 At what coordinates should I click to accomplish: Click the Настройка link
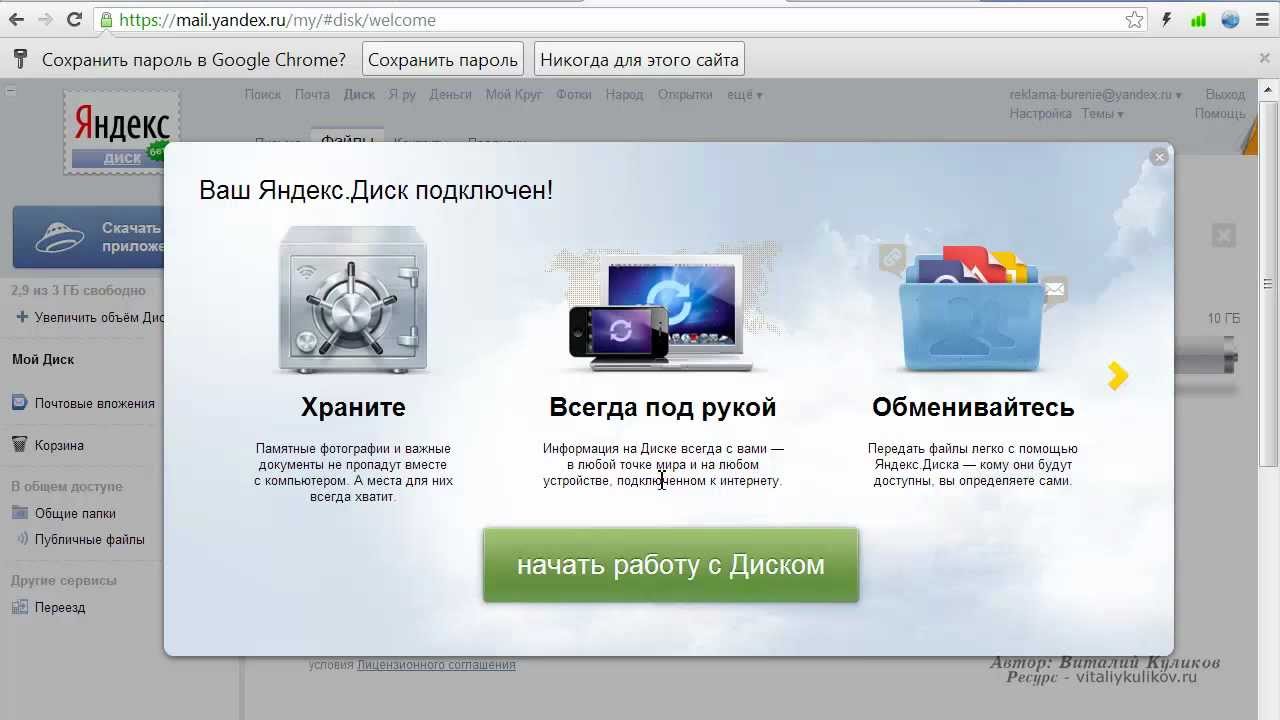pos(1041,113)
